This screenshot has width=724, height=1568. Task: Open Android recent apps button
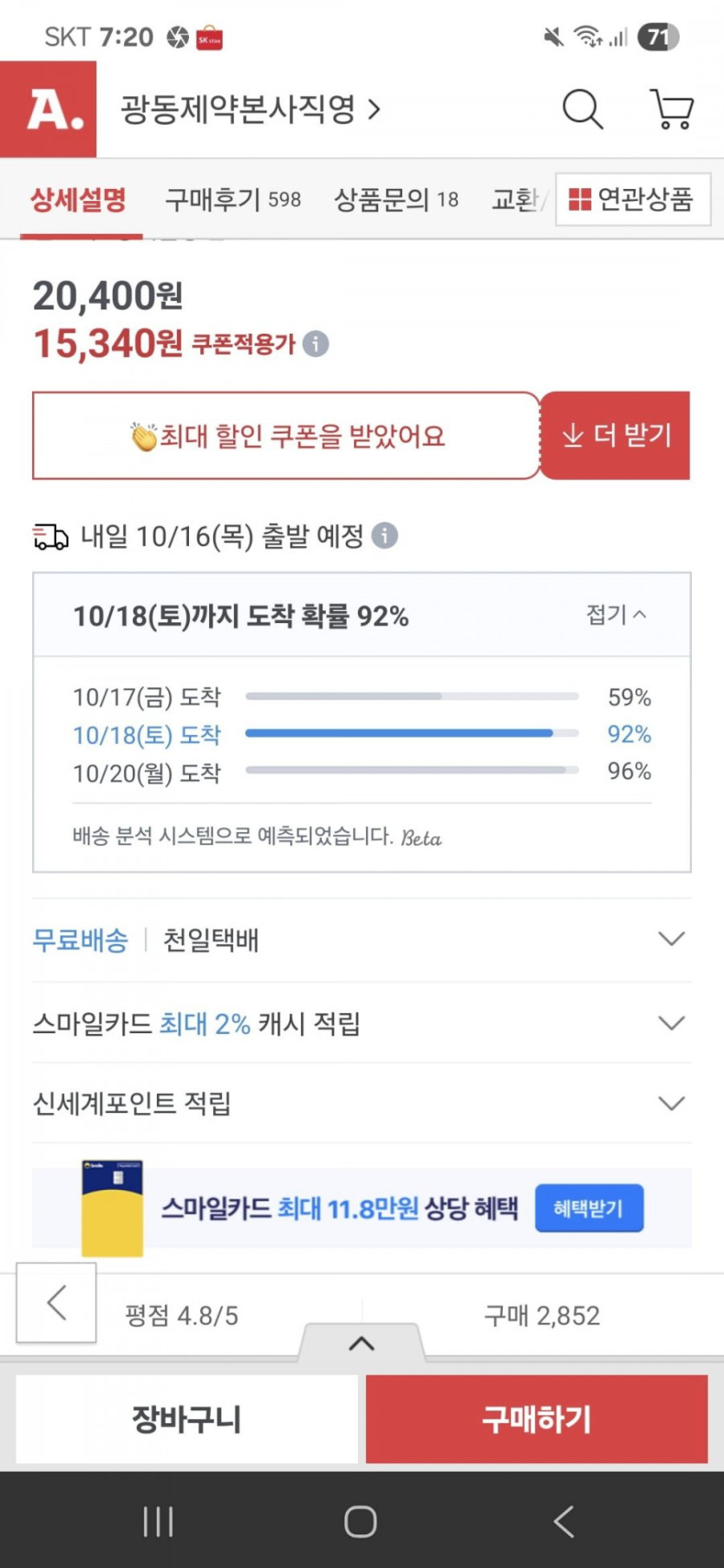click(158, 1521)
